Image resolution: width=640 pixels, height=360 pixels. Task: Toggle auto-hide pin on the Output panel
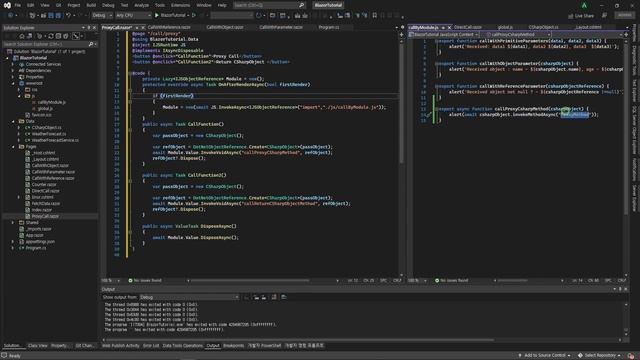pos(620,289)
